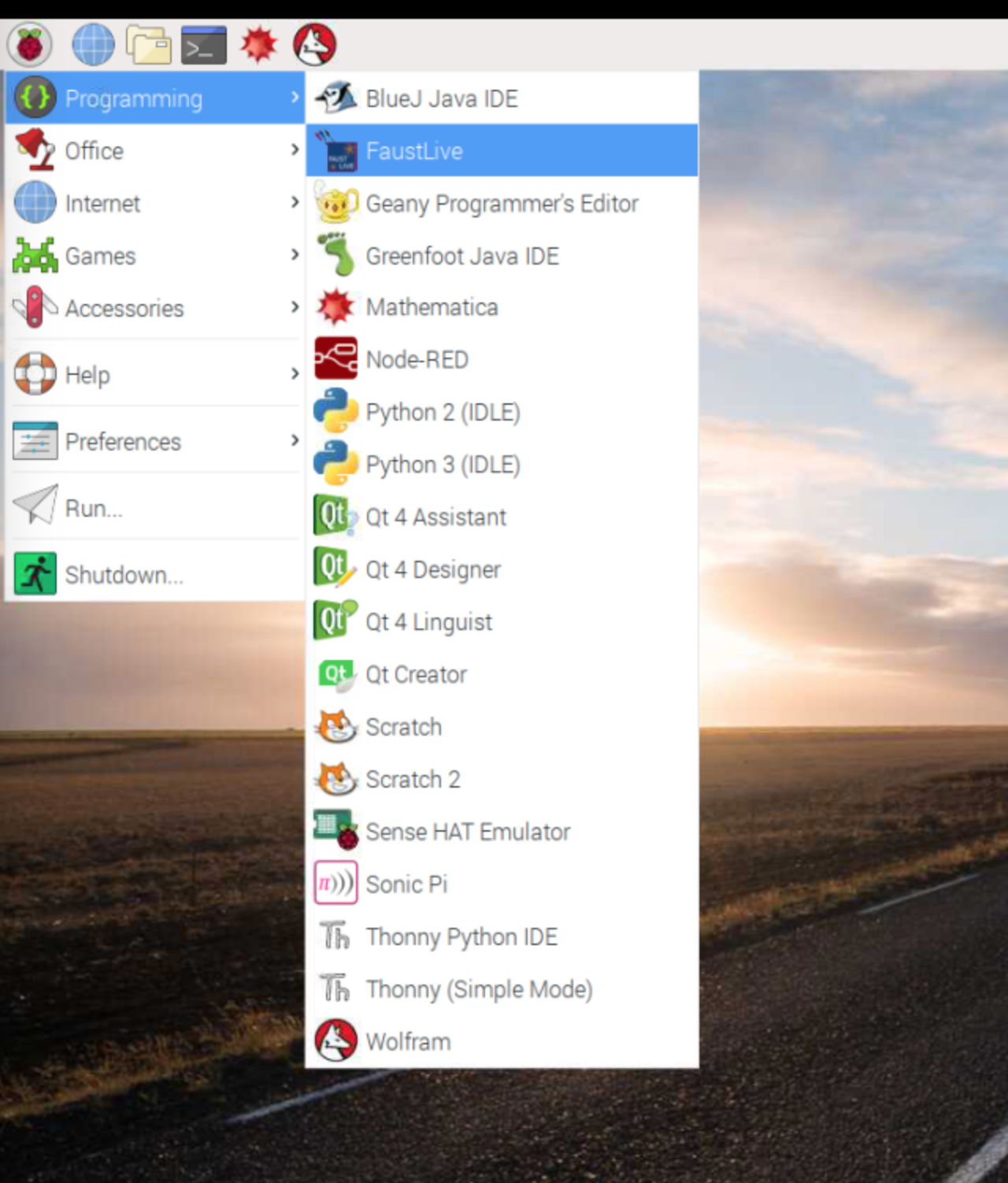The height and width of the screenshot is (1183, 1008).
Task: Choose Run... from the main menu
Action: pyautogui.click(x=155, y=507)
